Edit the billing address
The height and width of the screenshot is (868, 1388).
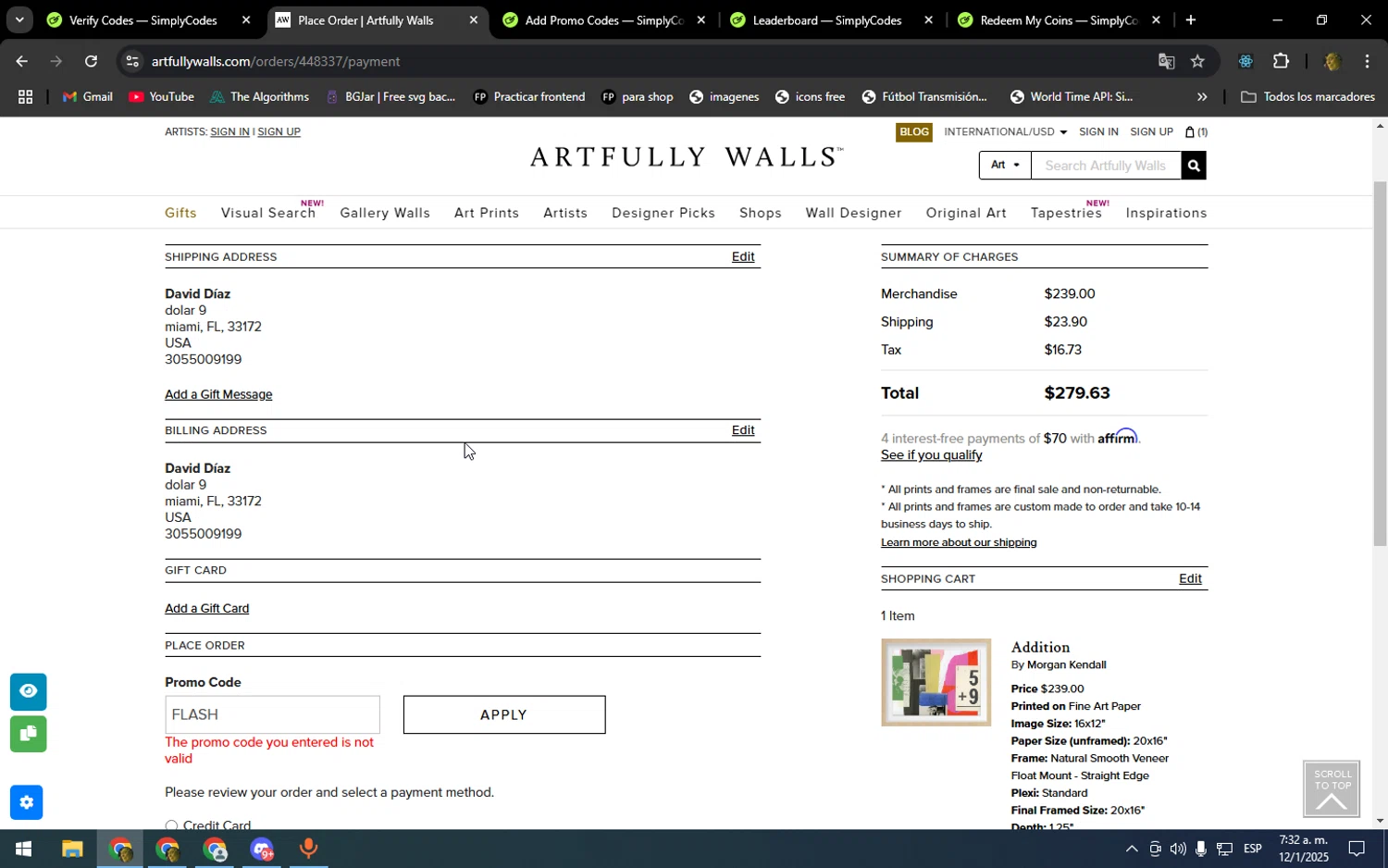click(743, 430)
